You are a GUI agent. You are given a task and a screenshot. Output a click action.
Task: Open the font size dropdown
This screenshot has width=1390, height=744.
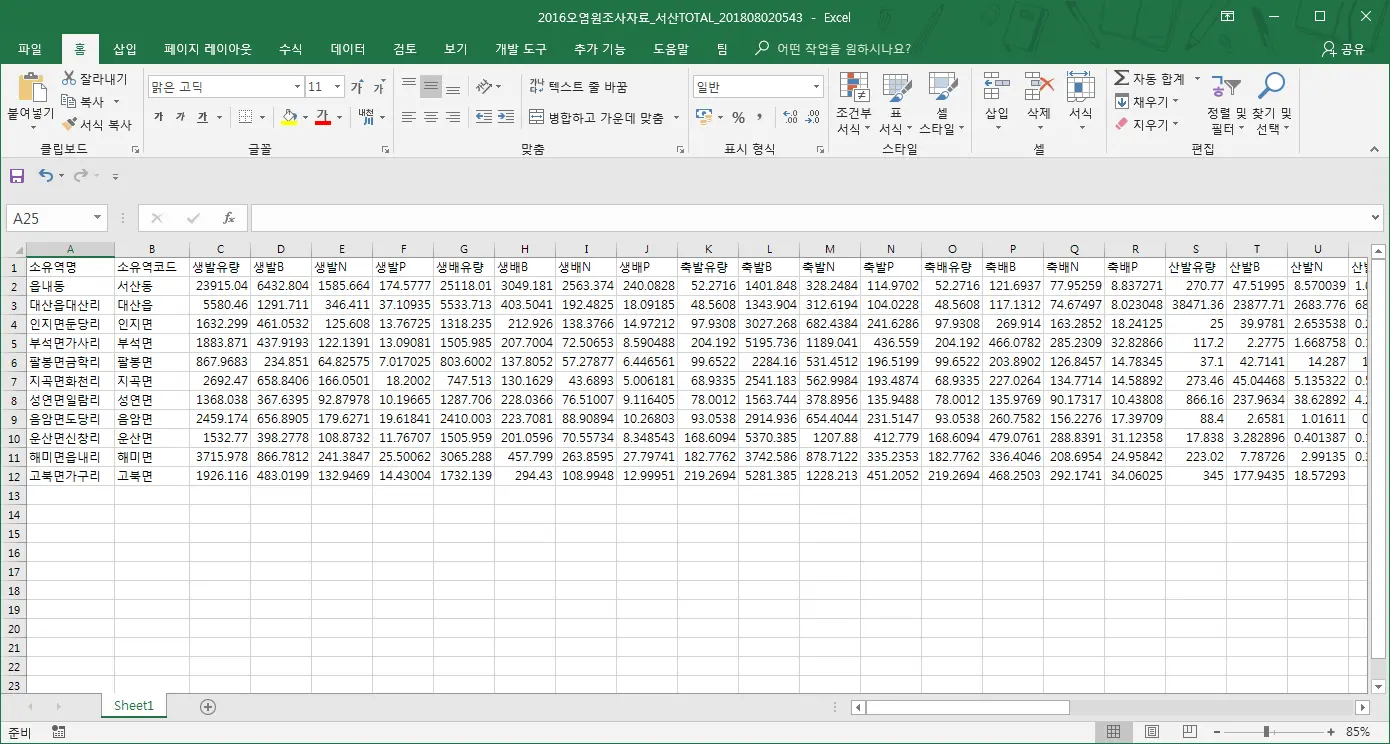pos(337,87)
